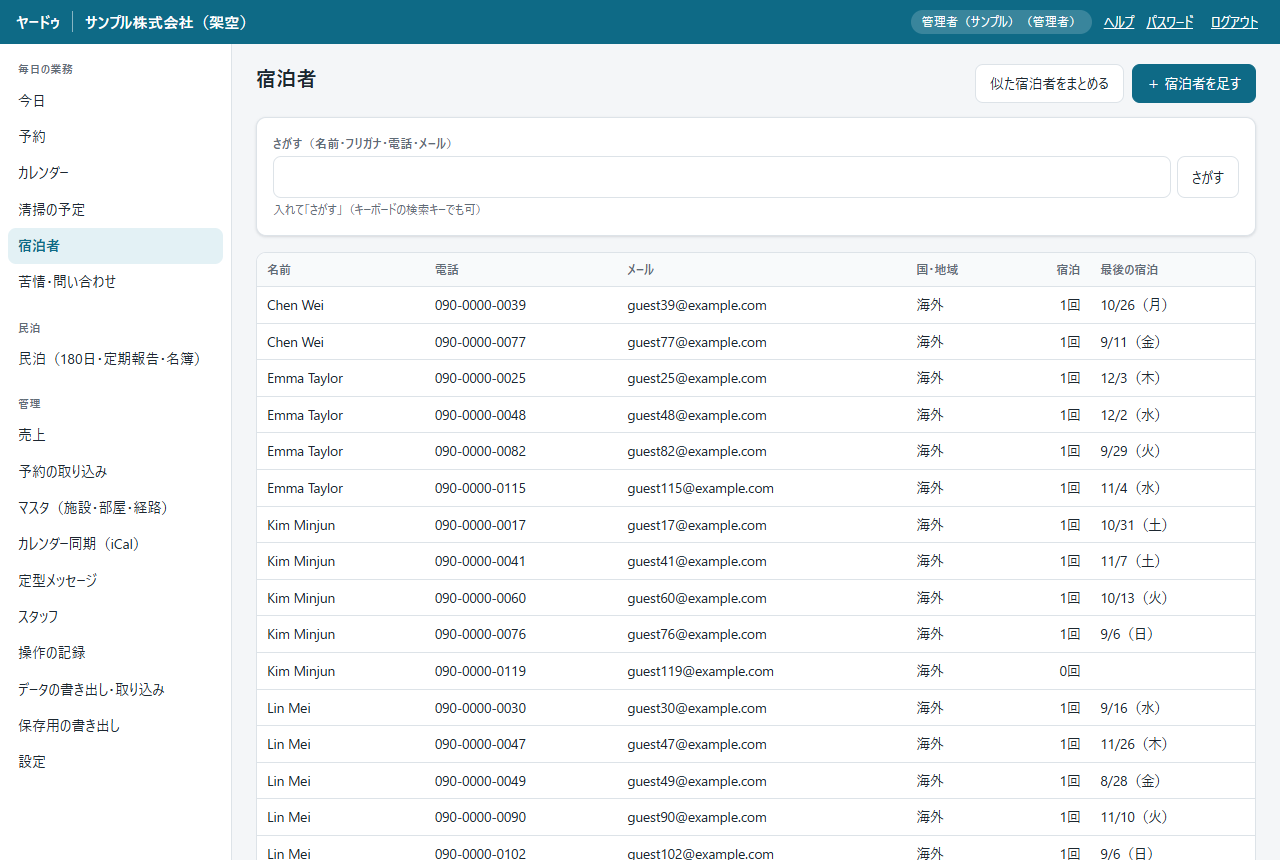
Task: Select カレンダー同期（iCal）
Action: point(115,544)
